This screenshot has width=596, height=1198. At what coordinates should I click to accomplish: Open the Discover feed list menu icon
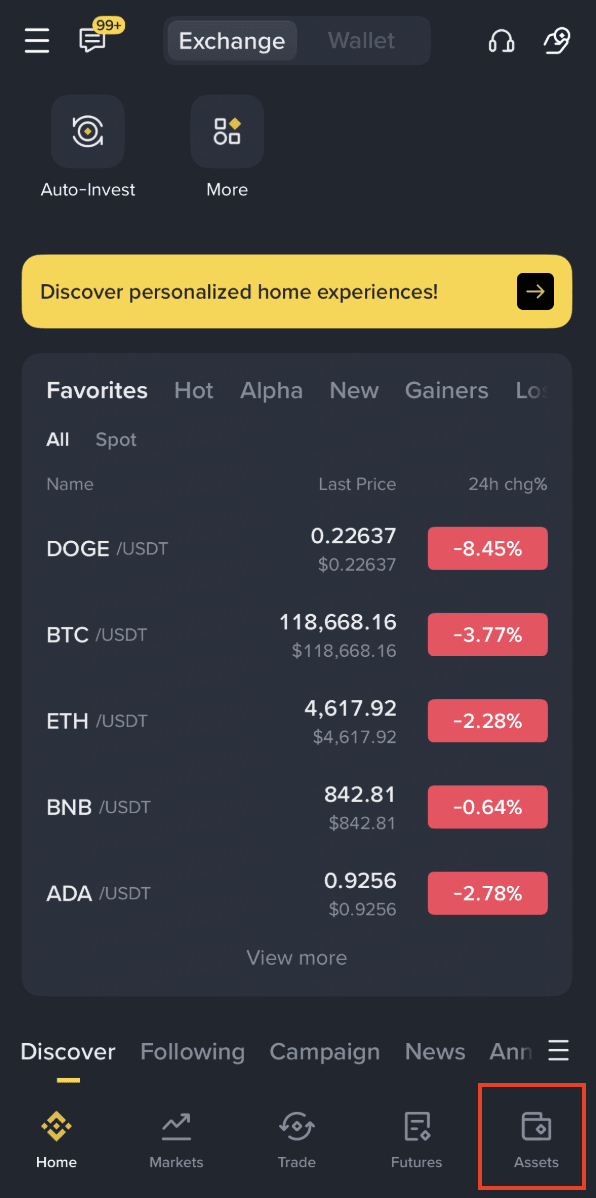pyautogui.click(x=559, y=1051)
